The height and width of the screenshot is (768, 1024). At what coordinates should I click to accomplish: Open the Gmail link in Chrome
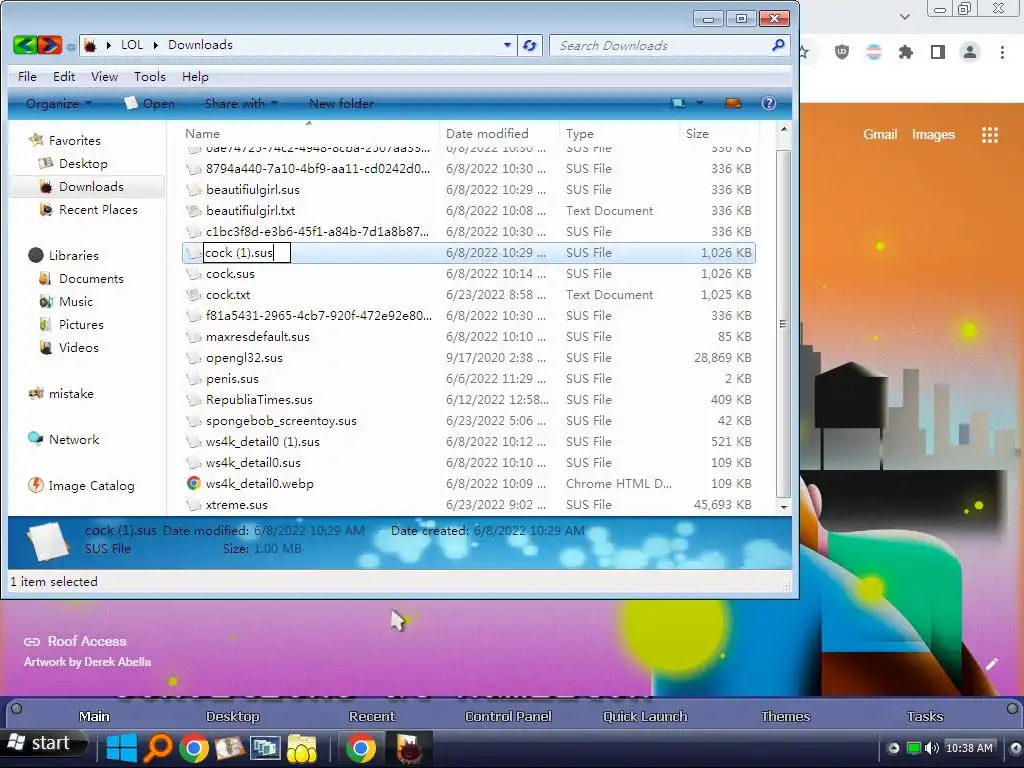tap(880, 135)
